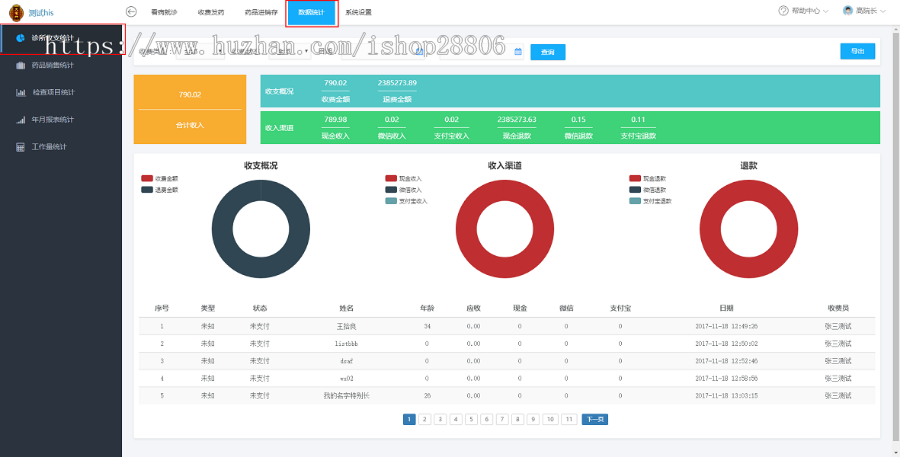Go to the 下一页 page button
Screen dimensions: 900x457
[595, 420]
